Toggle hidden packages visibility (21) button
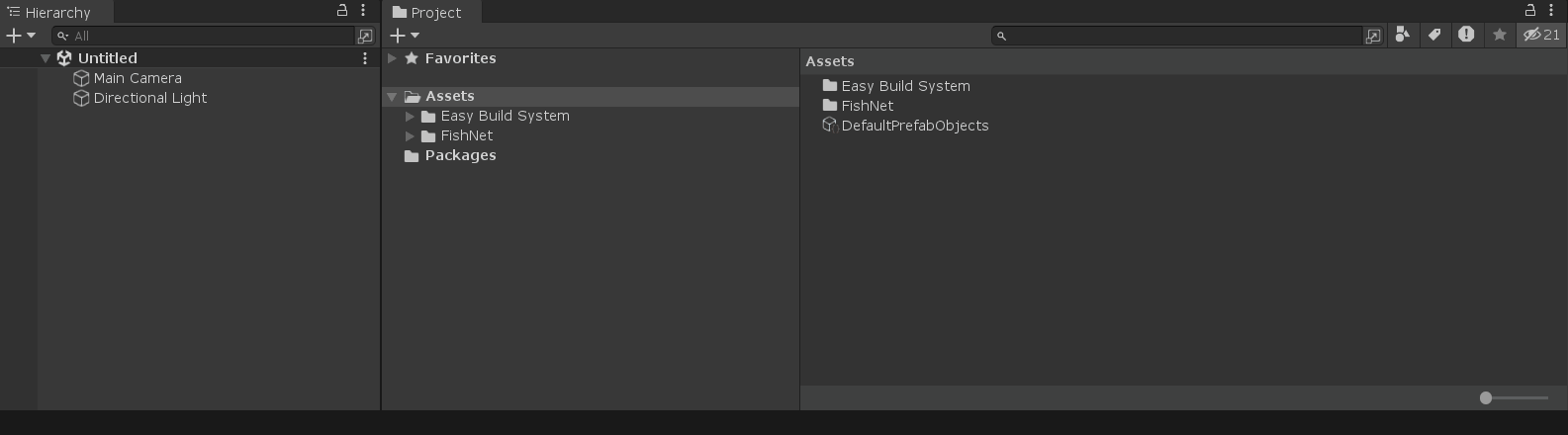1568x435 pixels. (1541, 35)
